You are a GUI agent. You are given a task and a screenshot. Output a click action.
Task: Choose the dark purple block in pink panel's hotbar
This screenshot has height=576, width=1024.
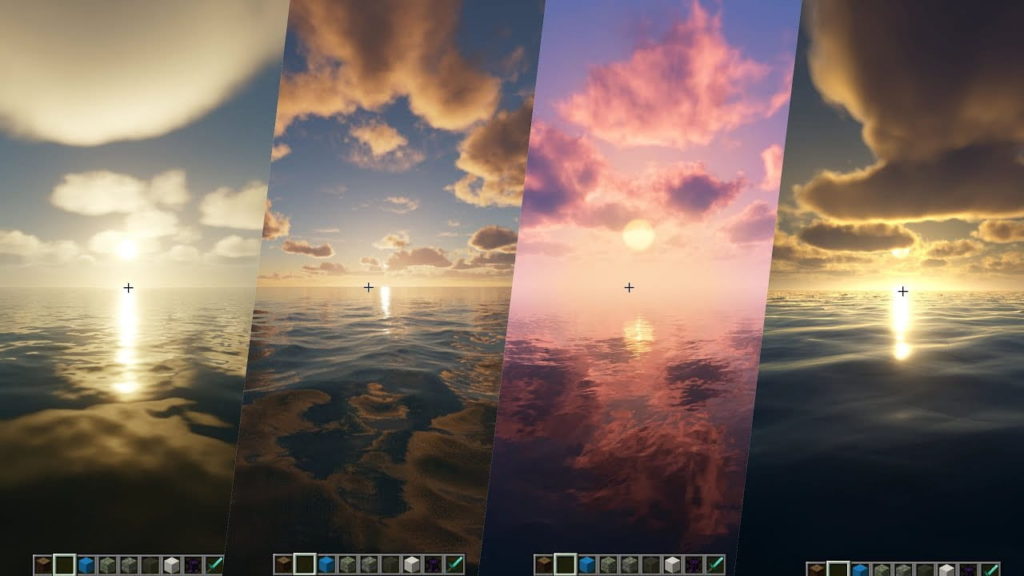(x=694, y=565)
